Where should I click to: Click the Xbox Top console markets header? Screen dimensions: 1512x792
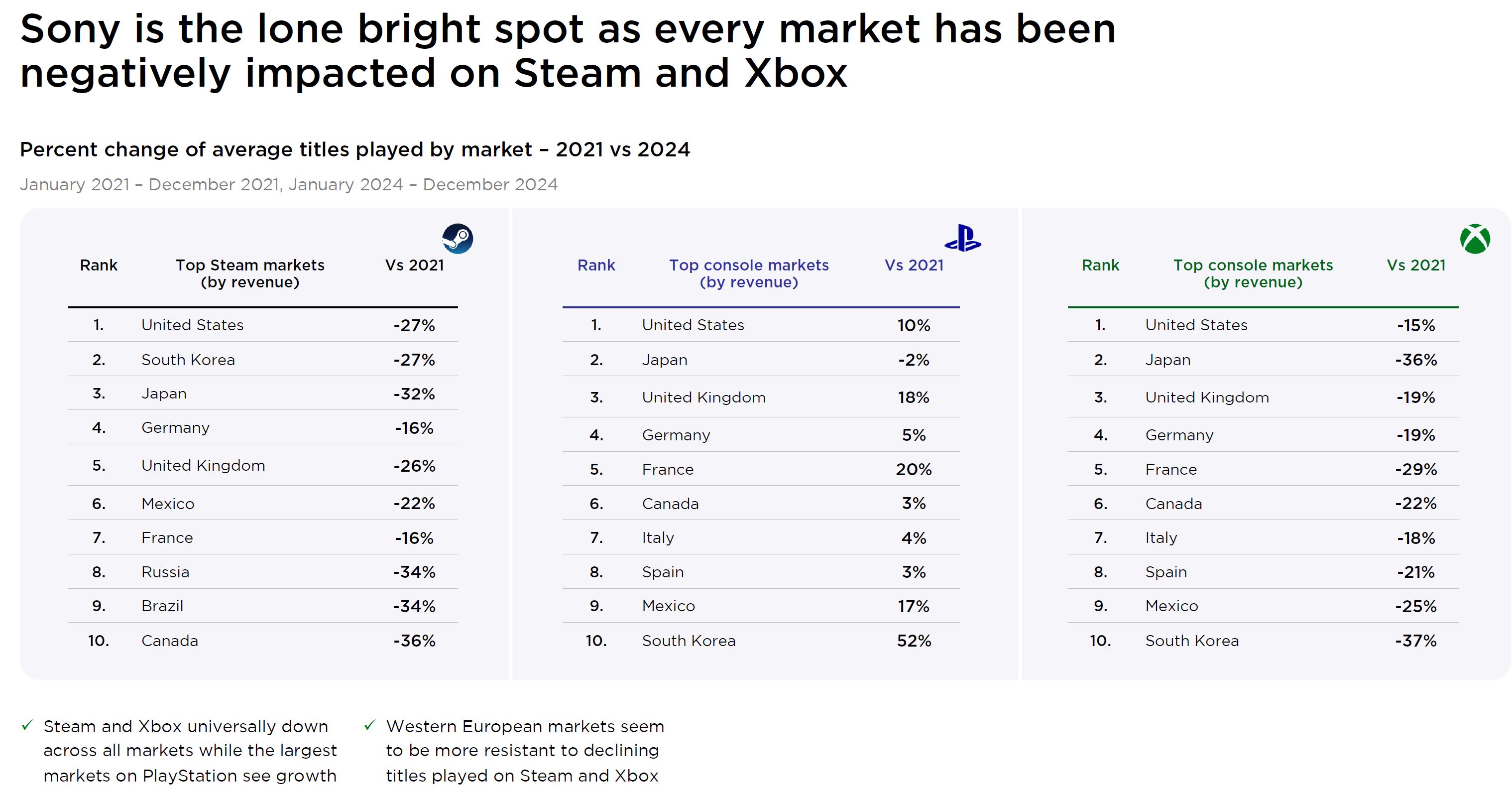[1253, 273]
